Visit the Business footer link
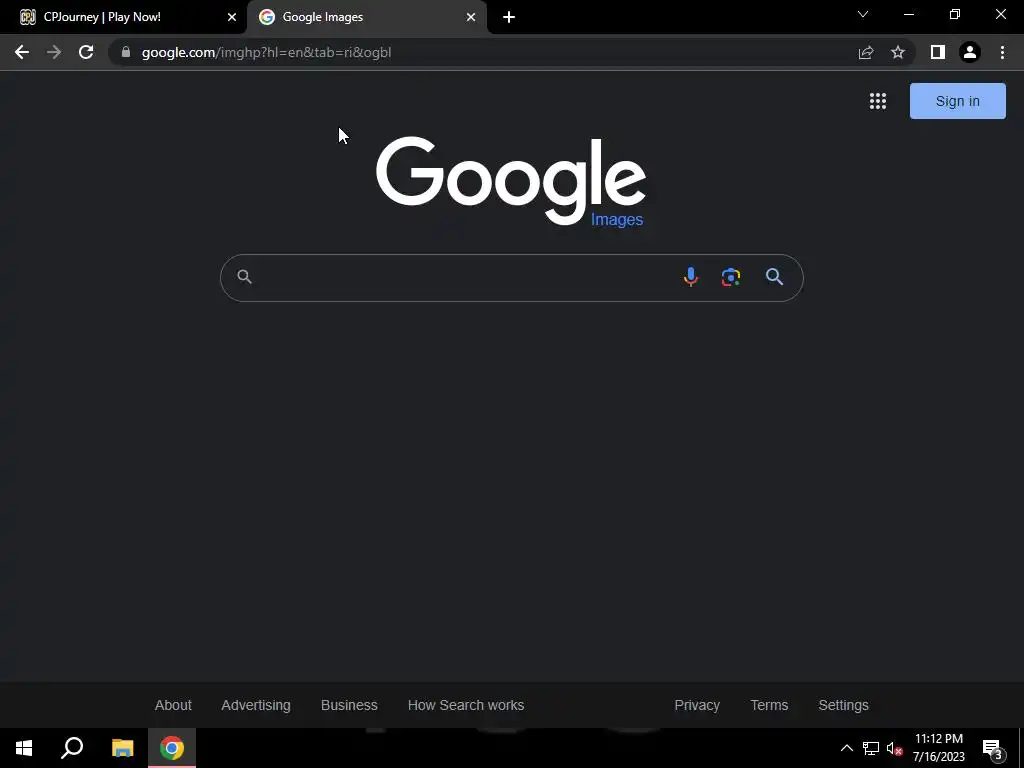1024x768 pixels. point(349,705)
